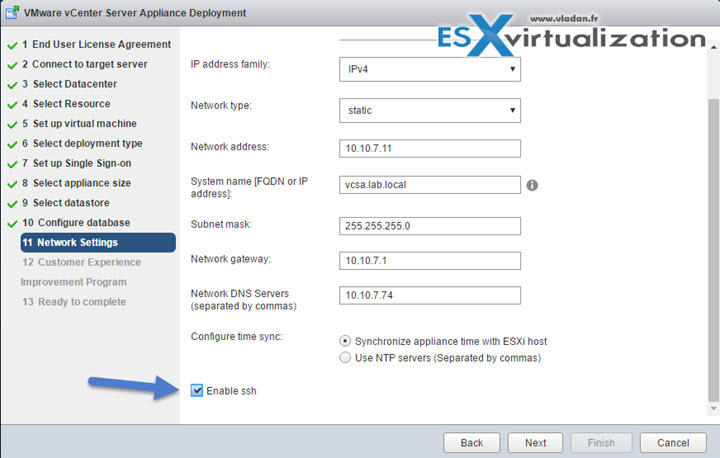Image resolution: width=720 pixels, height=458 pixels.
Task: Click the vCenter appliance icon in title bar
Action: [x=12, y=12]
